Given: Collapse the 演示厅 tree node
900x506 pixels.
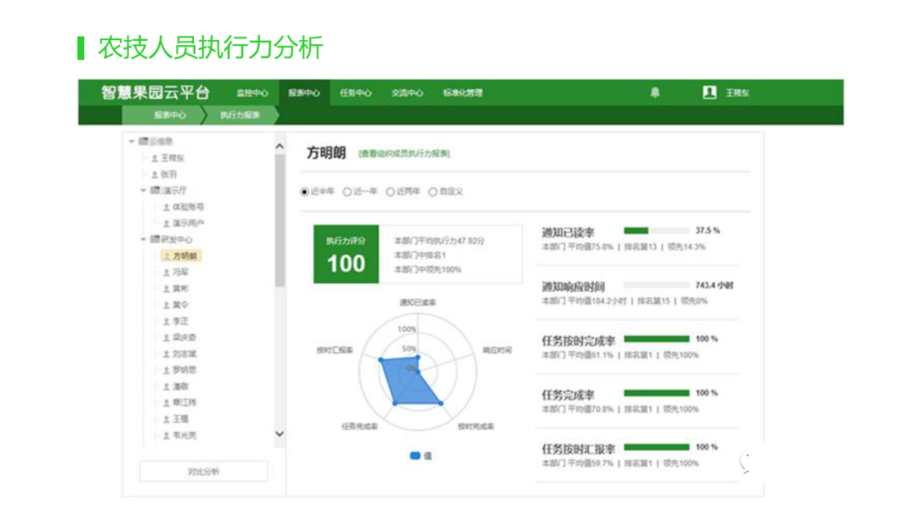Looking at the screenshot, I should (x=143, y=190).
